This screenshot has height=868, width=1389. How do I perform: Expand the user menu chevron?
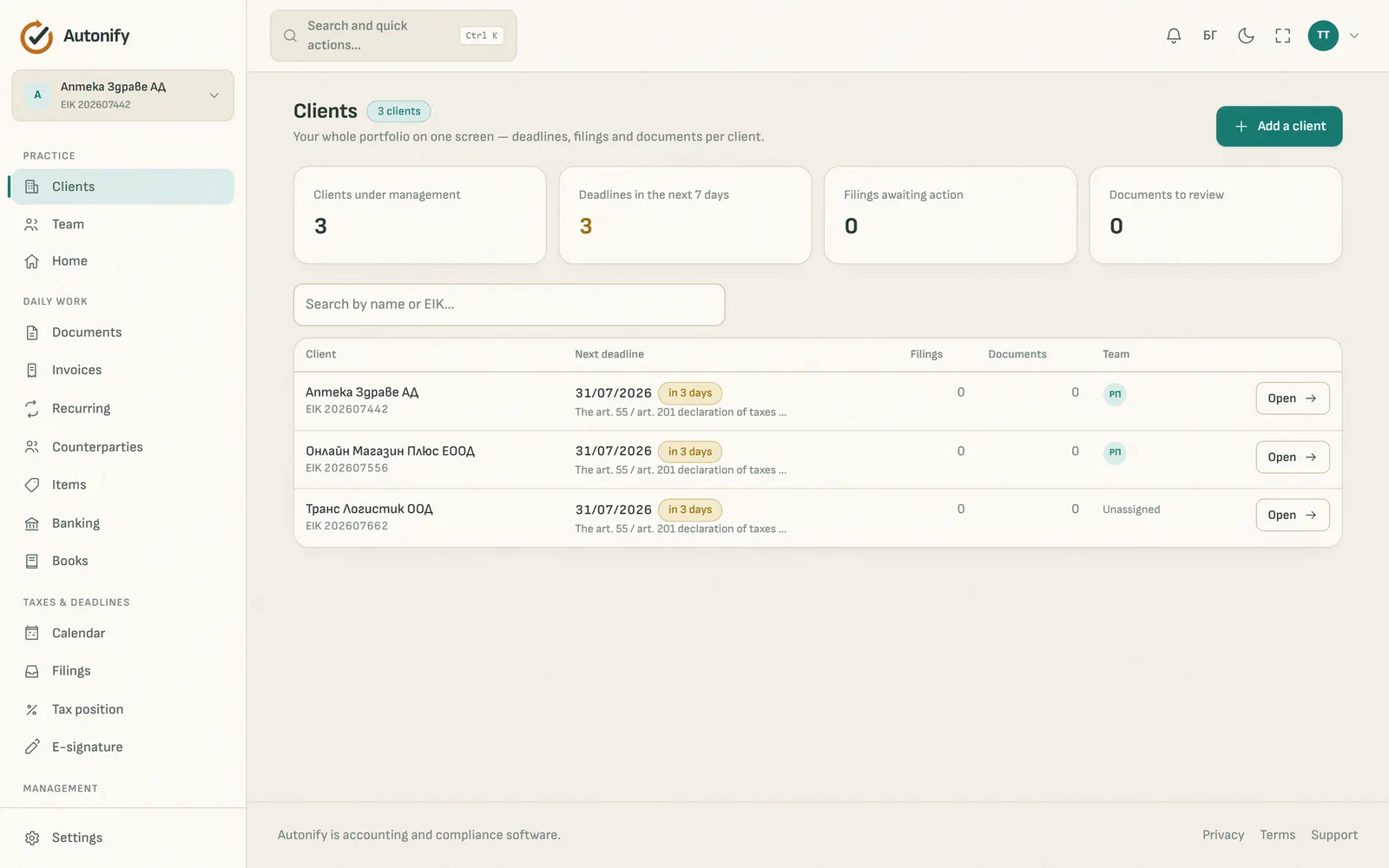1353,36
